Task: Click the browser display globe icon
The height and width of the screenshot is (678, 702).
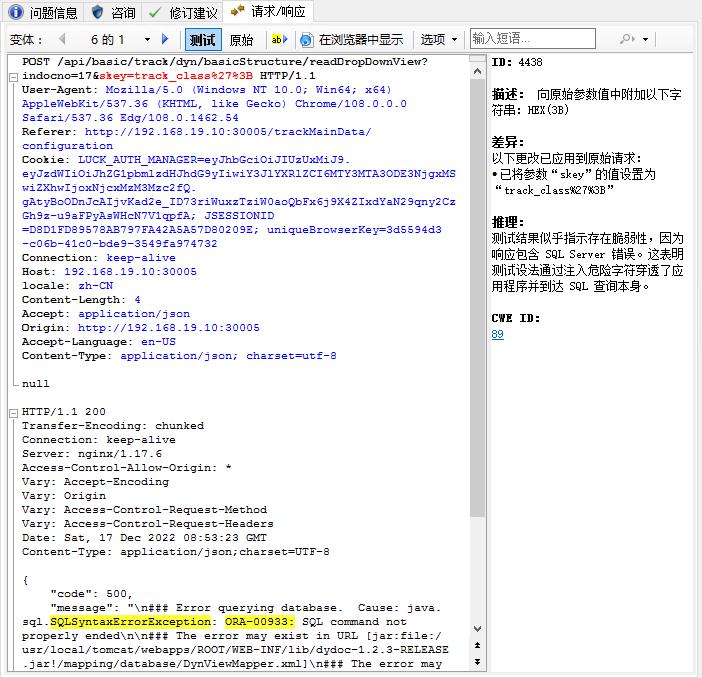Action: 306,40
